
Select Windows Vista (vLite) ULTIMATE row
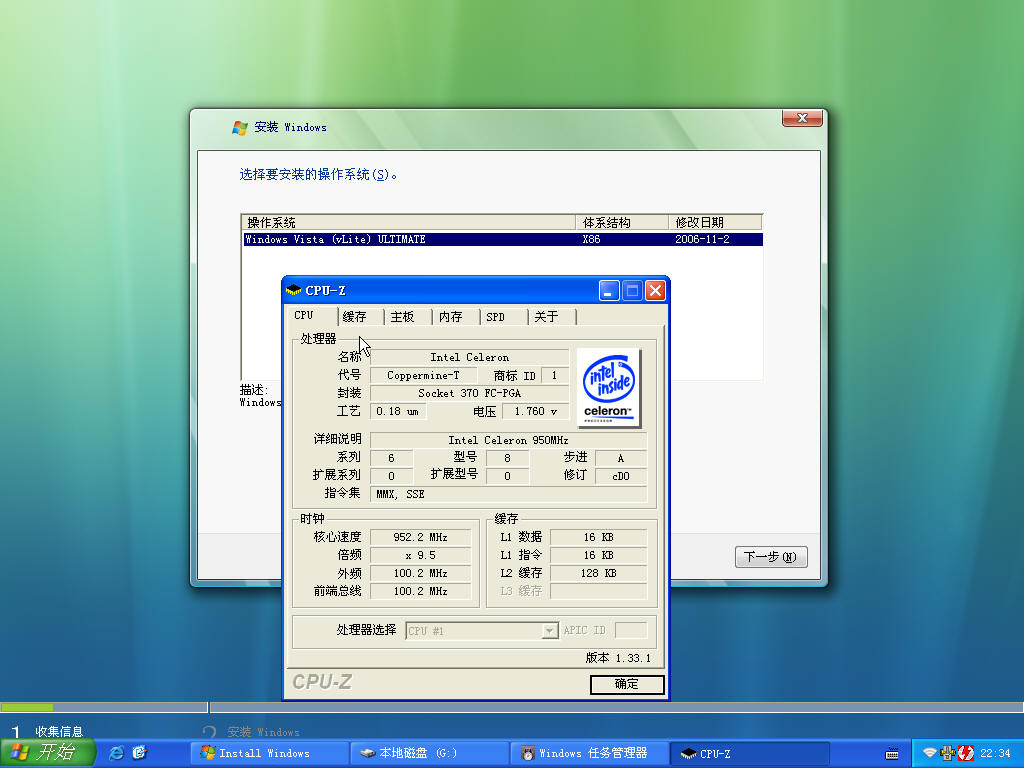(502, 240)
